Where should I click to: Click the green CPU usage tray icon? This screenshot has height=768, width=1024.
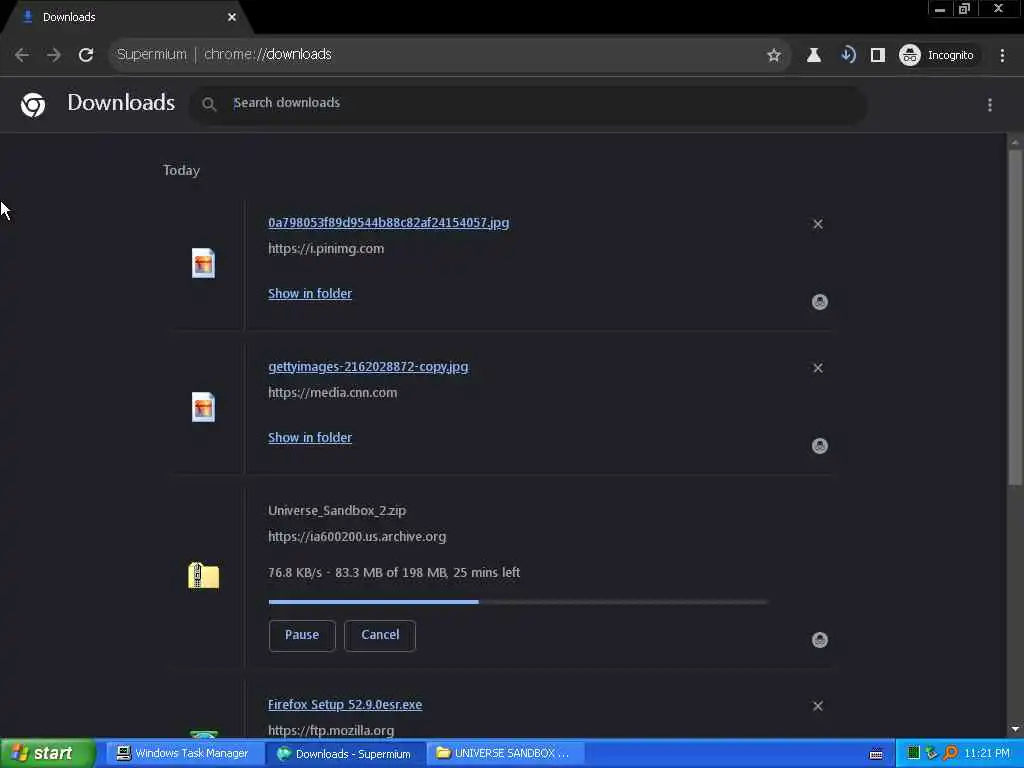(x=914, y=754)
